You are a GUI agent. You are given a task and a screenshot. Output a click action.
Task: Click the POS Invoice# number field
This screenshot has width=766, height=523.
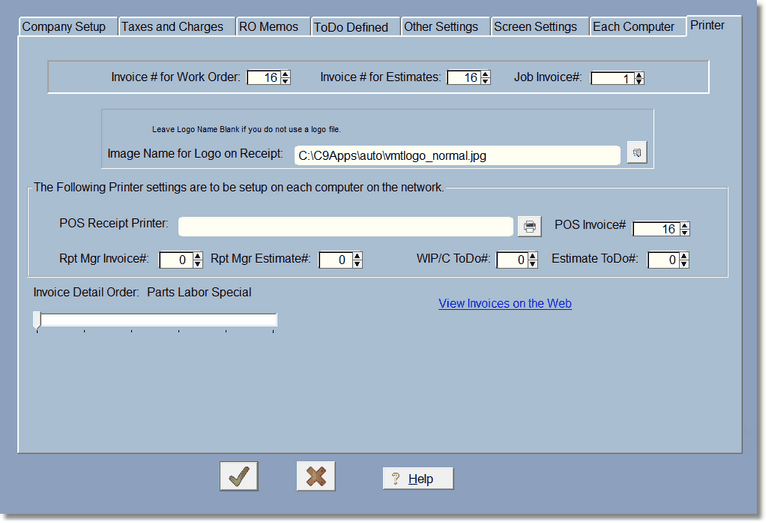(657, 229)
